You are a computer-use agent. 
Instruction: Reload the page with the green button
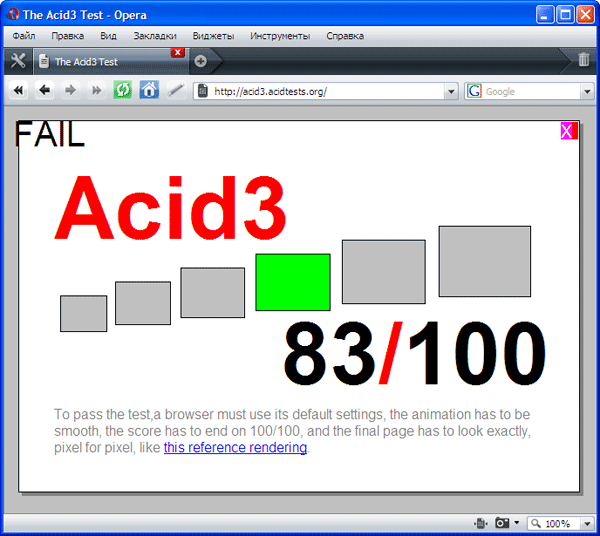tap(122, 90)
